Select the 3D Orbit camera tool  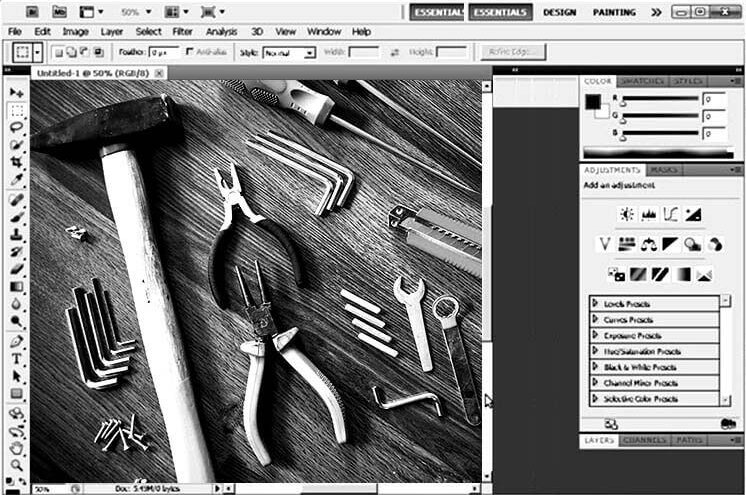click(x=17, y=431)
